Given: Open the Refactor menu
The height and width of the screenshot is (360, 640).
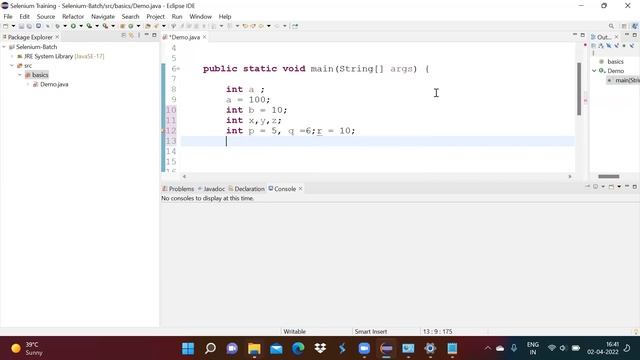Looking at the screenshot, I should tap(73, 17).
